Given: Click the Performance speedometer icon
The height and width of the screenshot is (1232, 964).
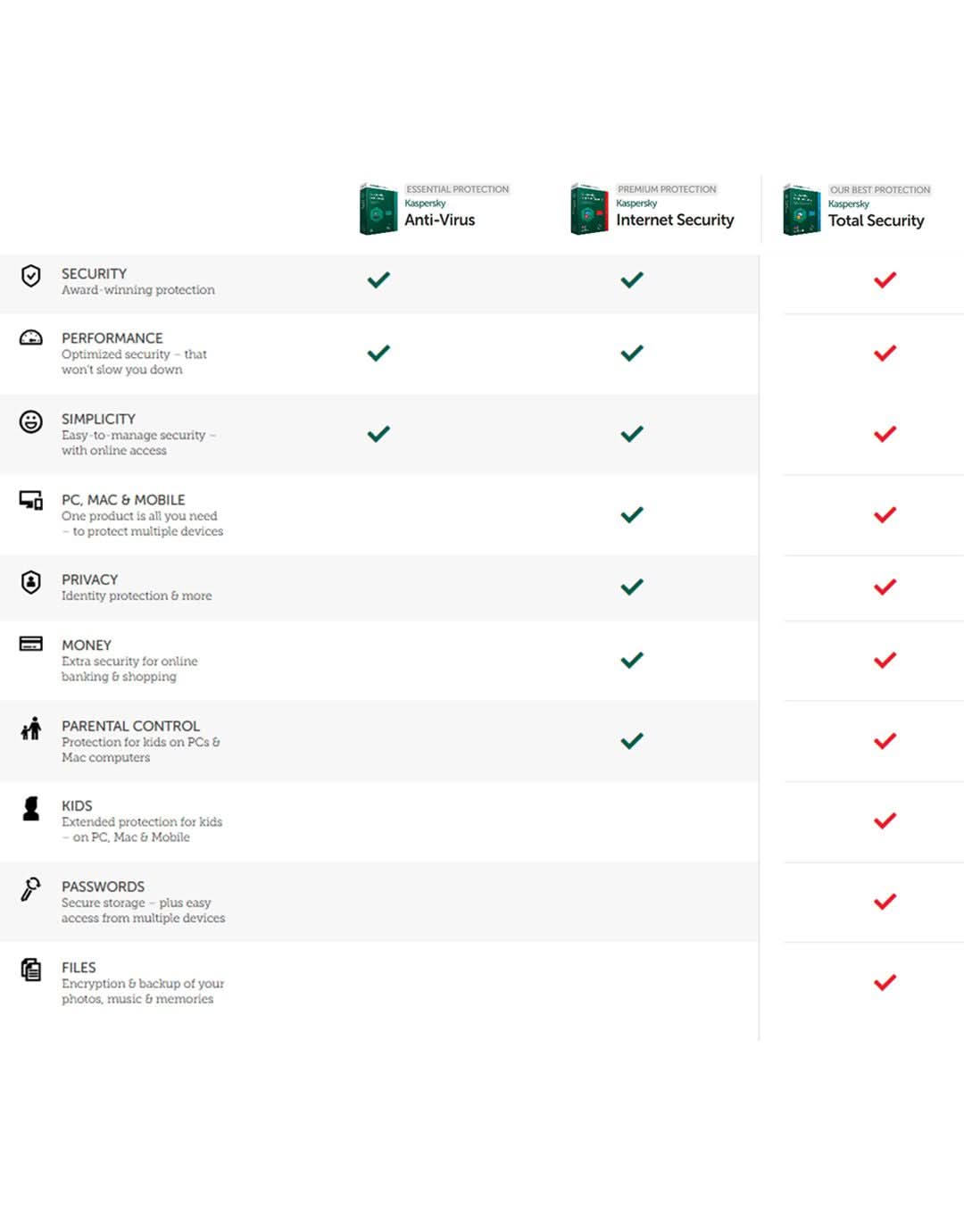Looking at the screenshot, I should 31,337.
